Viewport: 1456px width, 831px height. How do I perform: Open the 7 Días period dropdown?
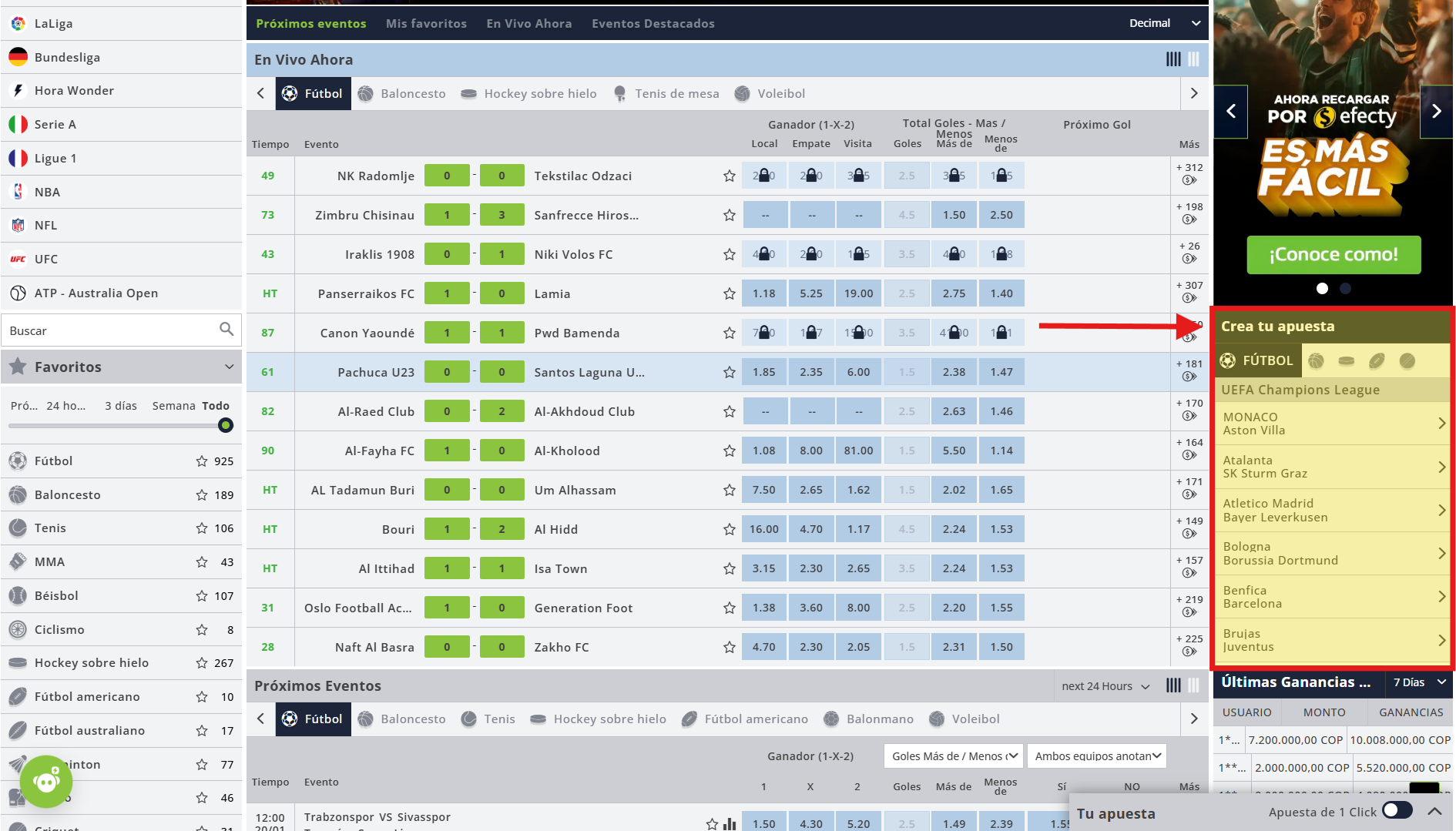(1419, 682)
